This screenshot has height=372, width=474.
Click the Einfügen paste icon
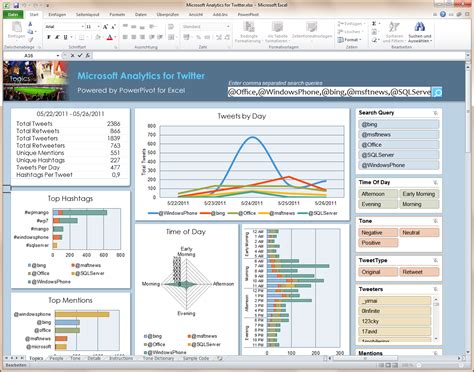pos(16,30)
